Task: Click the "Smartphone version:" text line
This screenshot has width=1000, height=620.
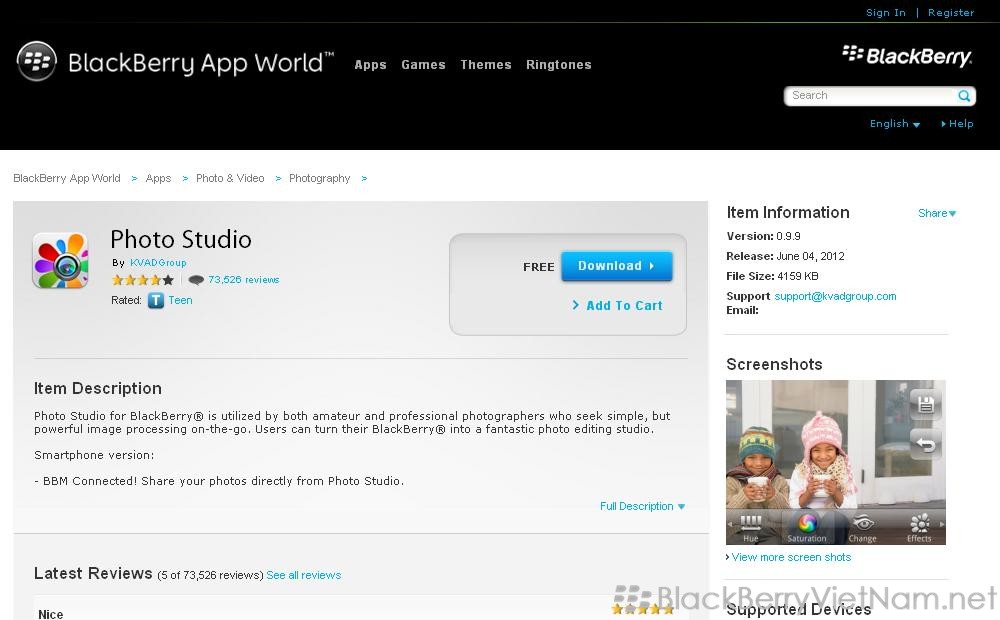Action: 94,455
